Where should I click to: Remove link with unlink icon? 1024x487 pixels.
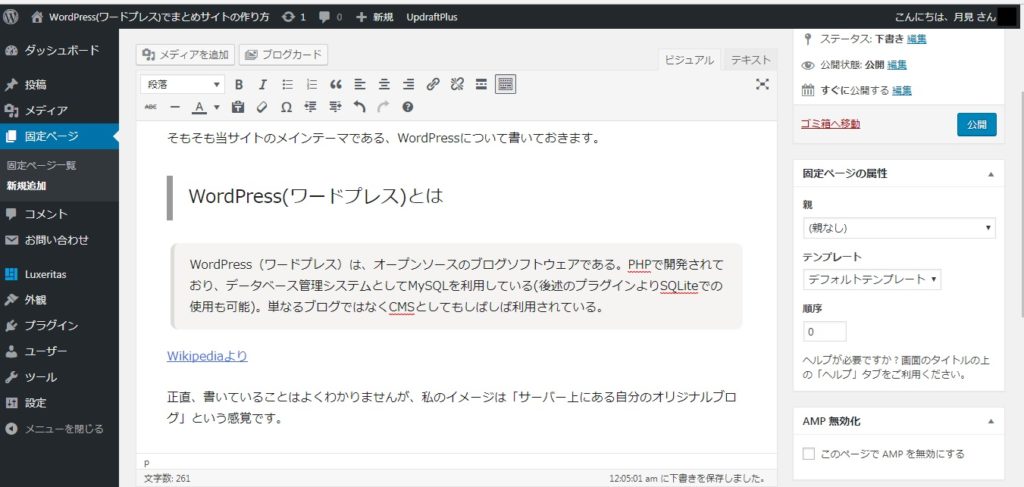click(457, 84)
